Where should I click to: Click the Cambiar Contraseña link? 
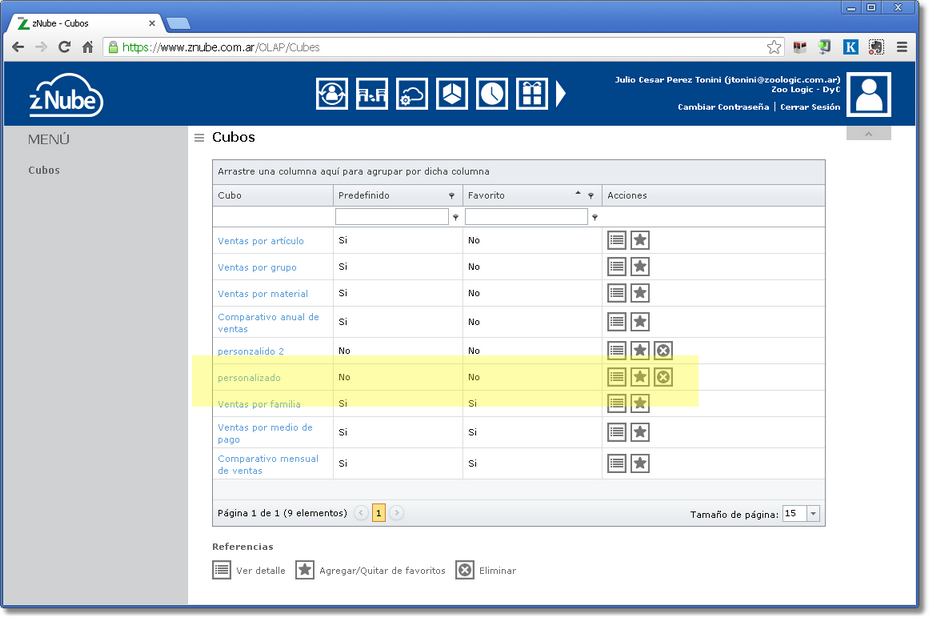(x=723, y=107)
